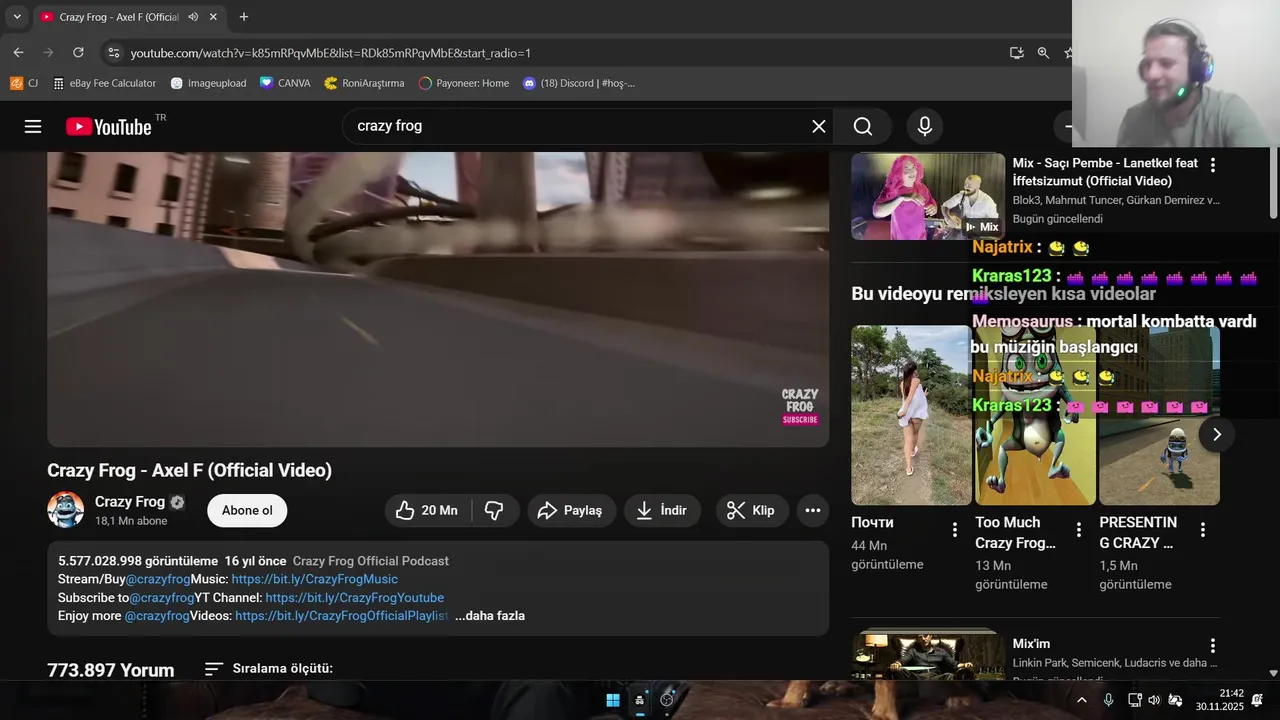Open options for Saçı Pembe mix
1280x720 pixels.
click(x=1213, y=165)
